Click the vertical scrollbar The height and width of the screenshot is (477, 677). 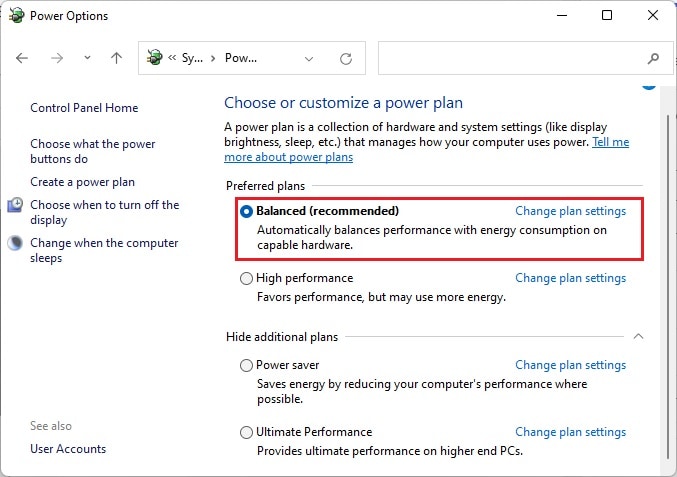[x=668, y=286]
